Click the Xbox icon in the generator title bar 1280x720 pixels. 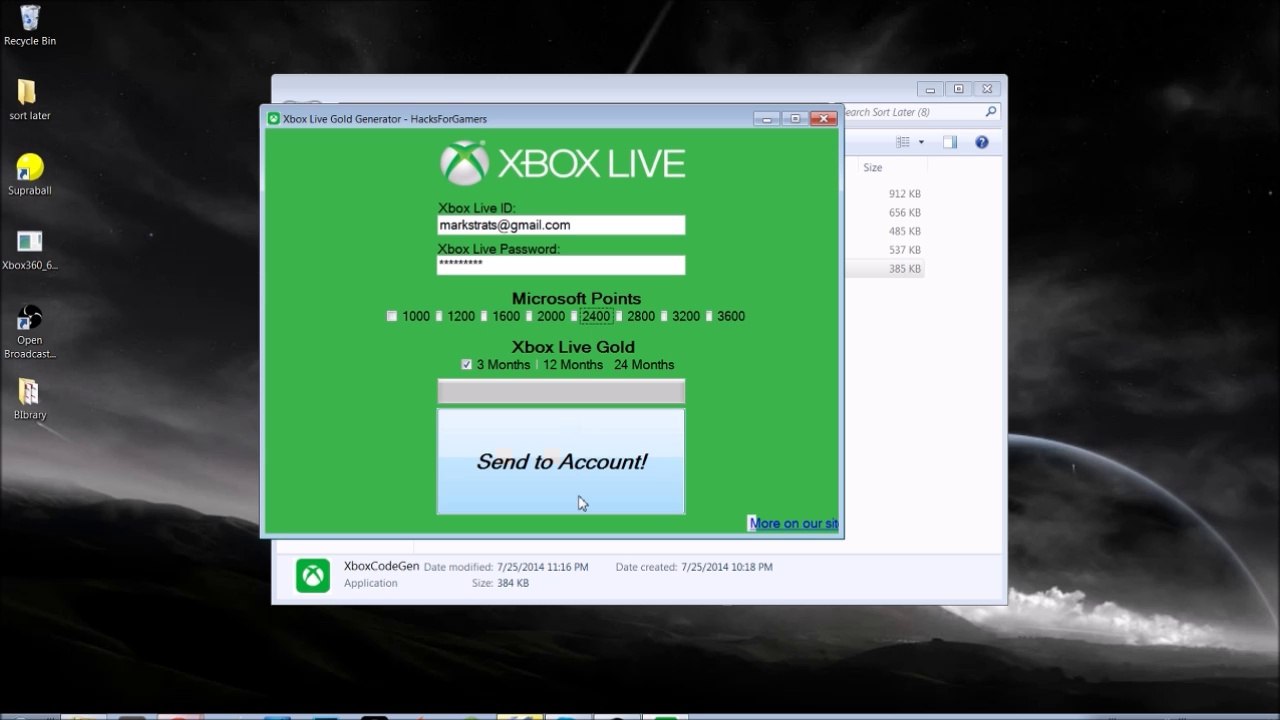(273, 119)
